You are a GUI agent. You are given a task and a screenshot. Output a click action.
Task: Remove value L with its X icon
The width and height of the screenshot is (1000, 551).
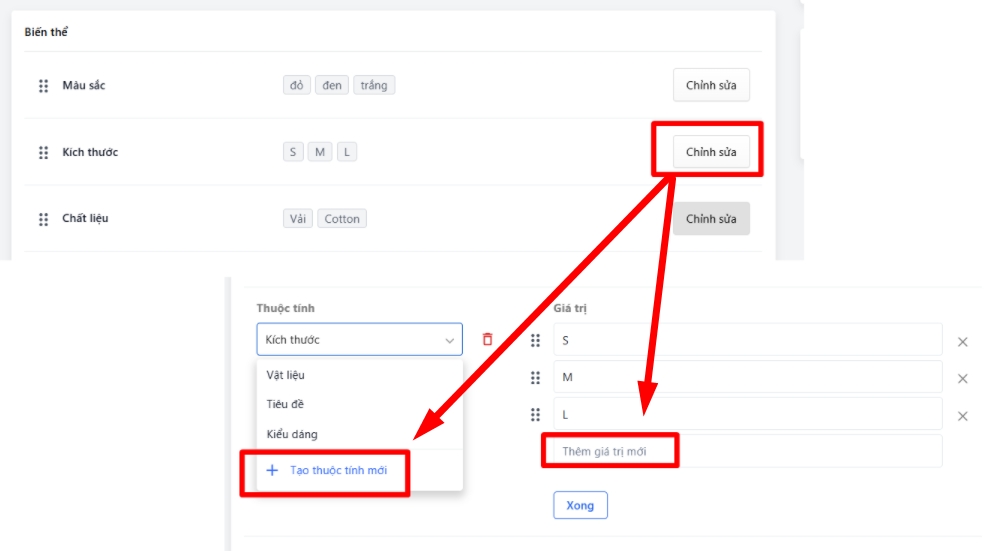click(x=963, y=416)
